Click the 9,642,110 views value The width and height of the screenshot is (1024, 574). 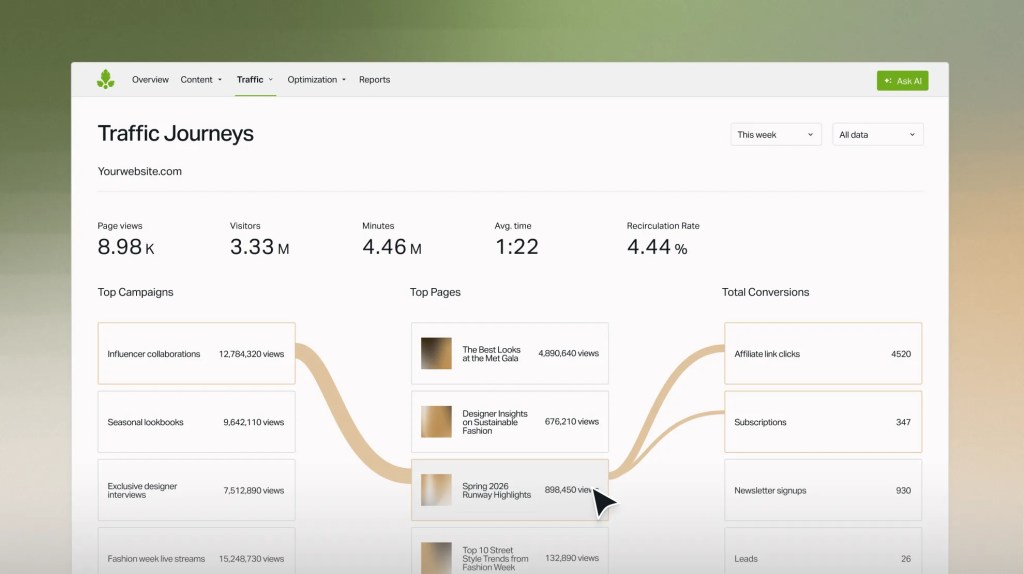pyautogui.click(x=253, y=423)
